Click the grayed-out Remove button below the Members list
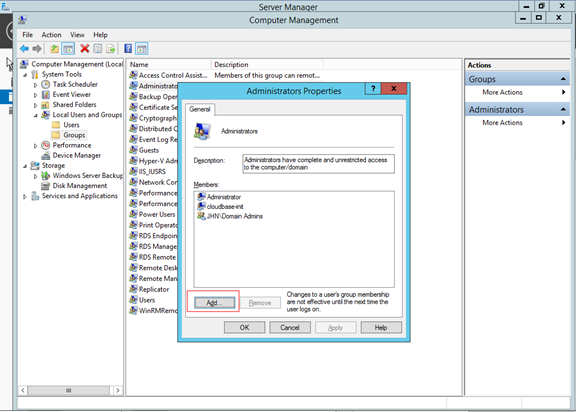The width and height of the screenshot is (580, 412). [260, 303]
